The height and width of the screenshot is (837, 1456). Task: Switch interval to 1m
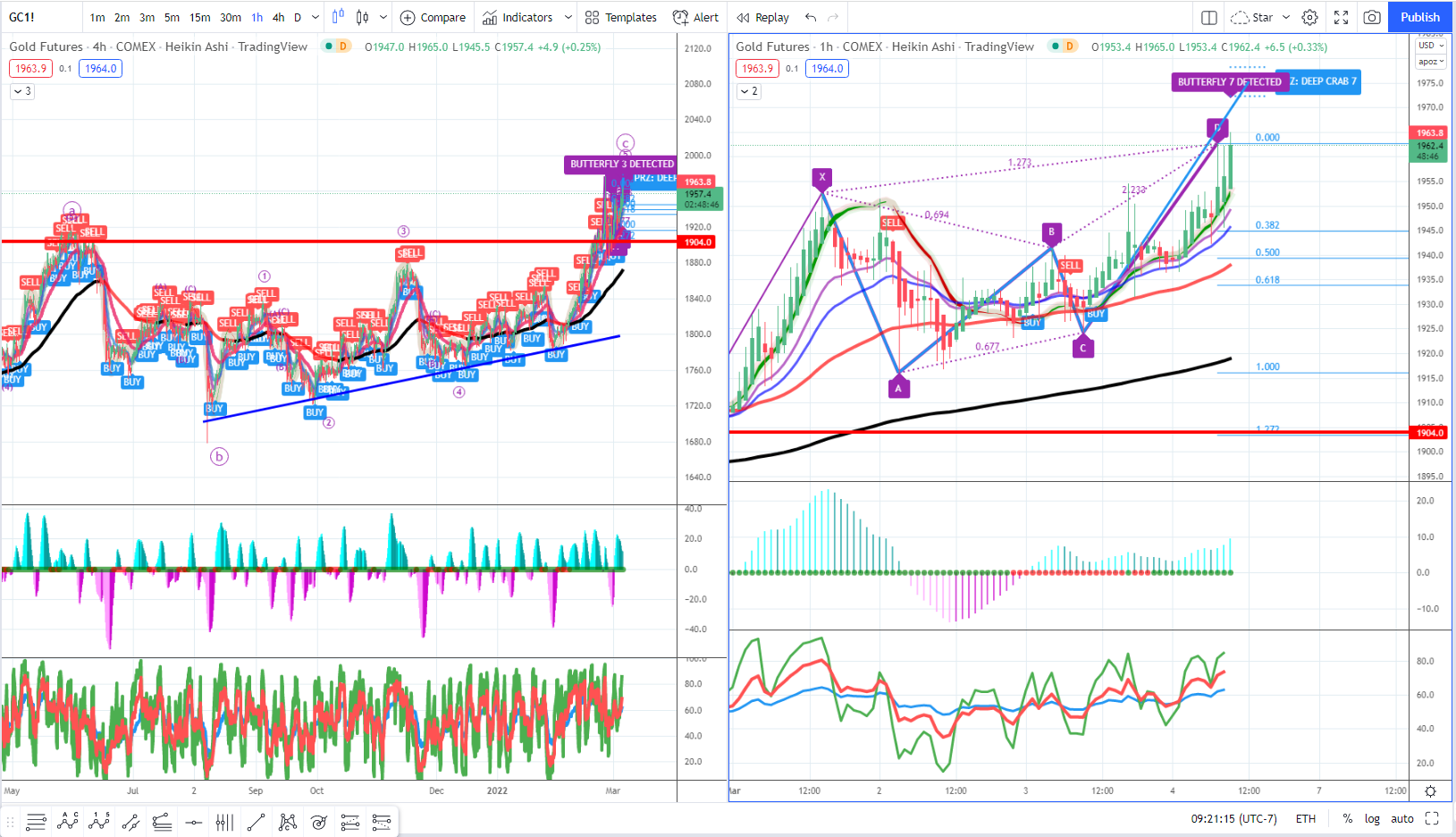(x=97, y=17)
